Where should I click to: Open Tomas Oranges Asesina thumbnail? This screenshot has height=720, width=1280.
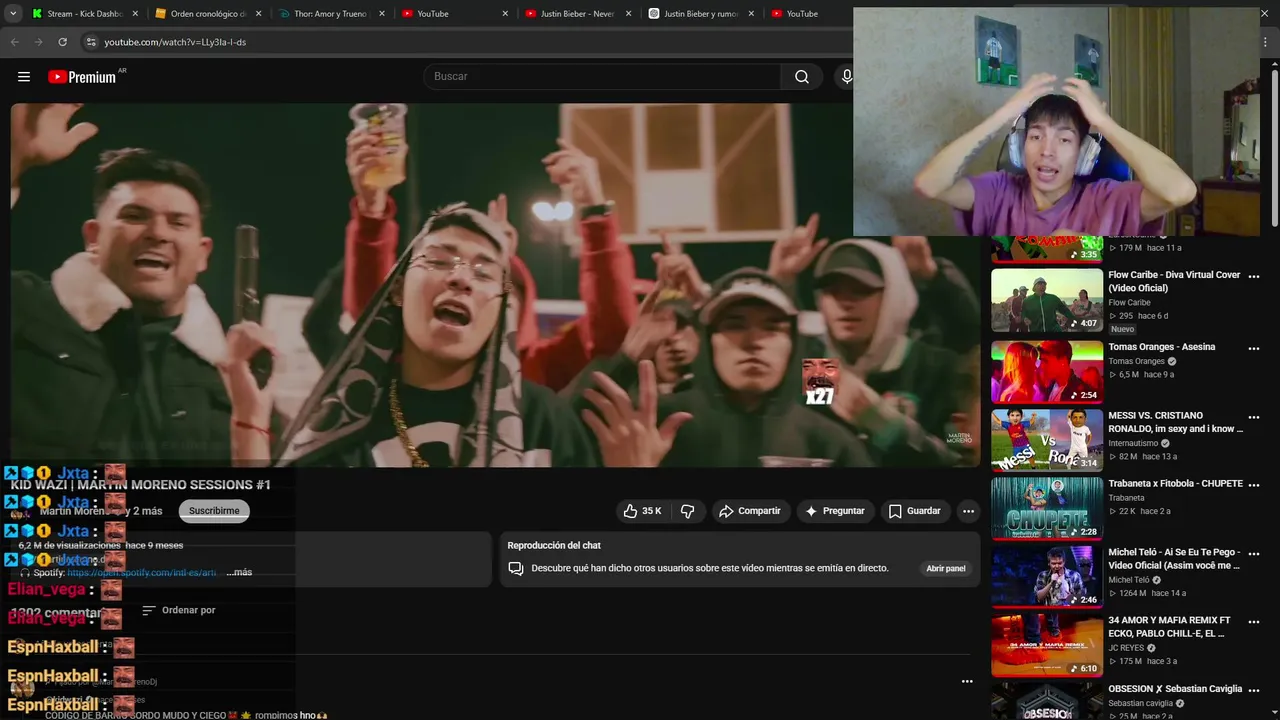[x=1047, y=372]
